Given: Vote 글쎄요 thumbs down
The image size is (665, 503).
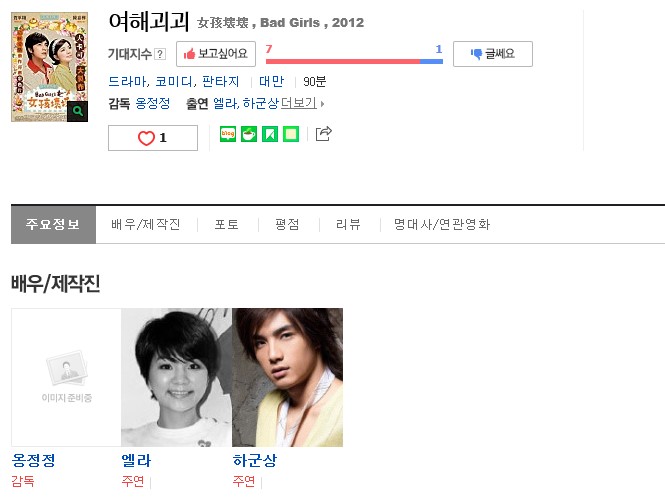Looking at the screenshot, I should tap(493, 54).
